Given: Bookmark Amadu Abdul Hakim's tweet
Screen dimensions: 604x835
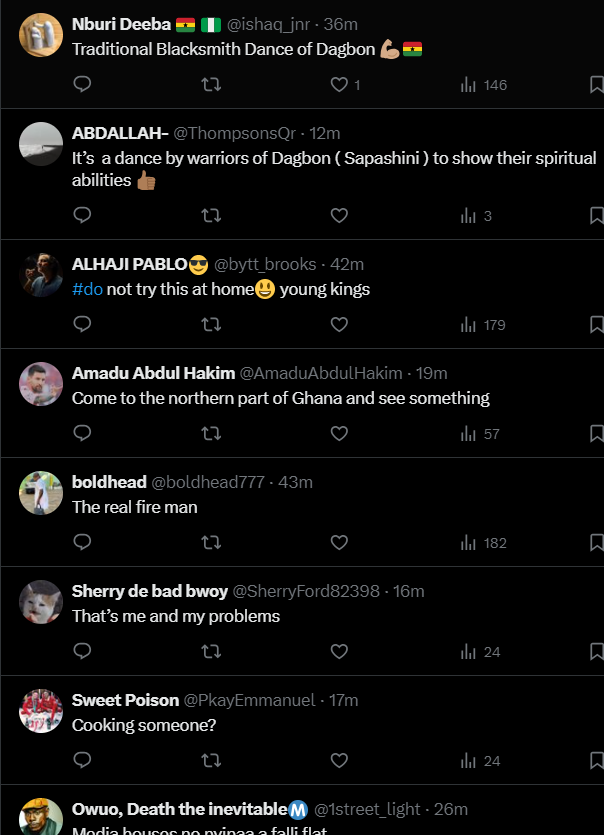Looking at the screenshot, I should pyautogui.click(x=596, y=433).
